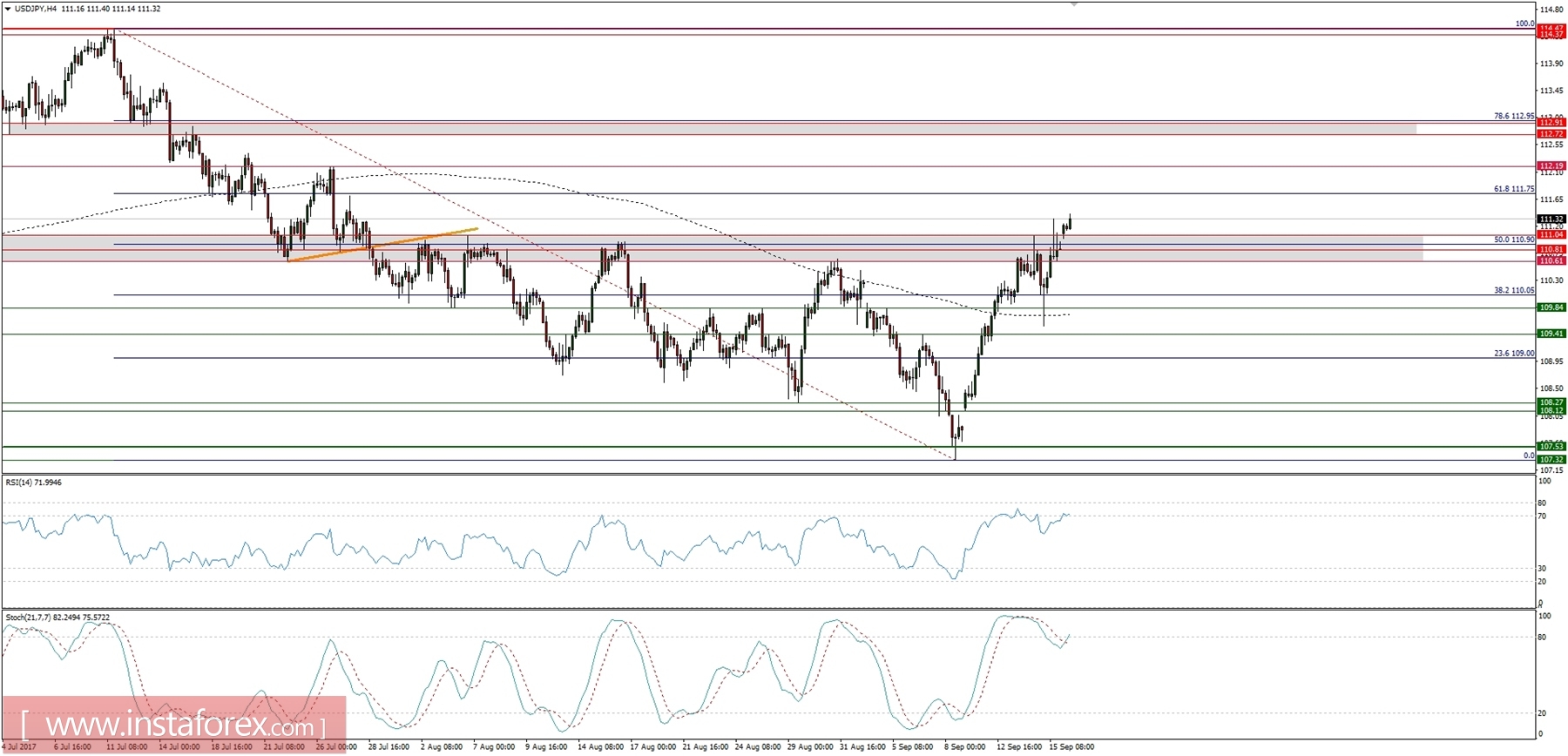Image resolution: width=1568 pixels, height=756 pixels.
Task: Click the 8 Sep 00:00 time axis label
Action: (x=964, y=747)
